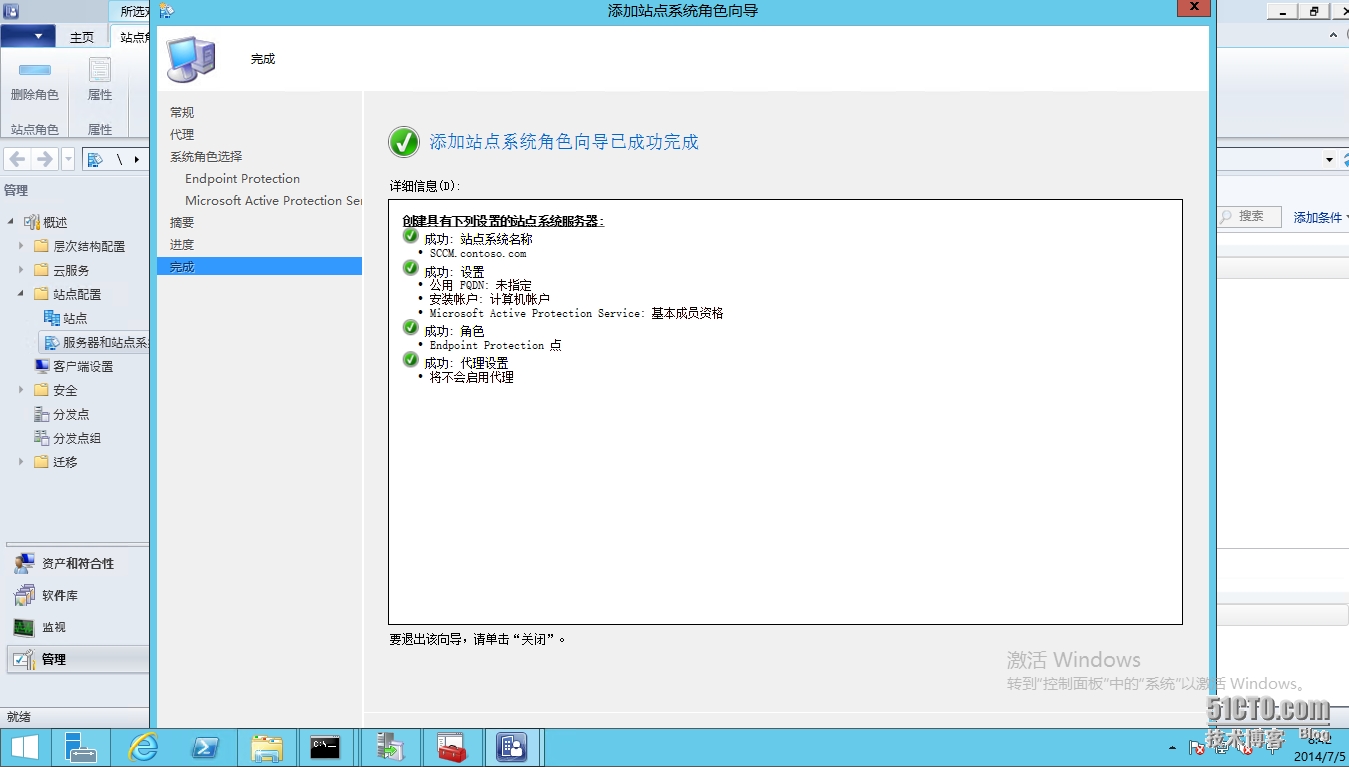Click 成功: 站点系统名称 checkmark

tap(410, 236)
